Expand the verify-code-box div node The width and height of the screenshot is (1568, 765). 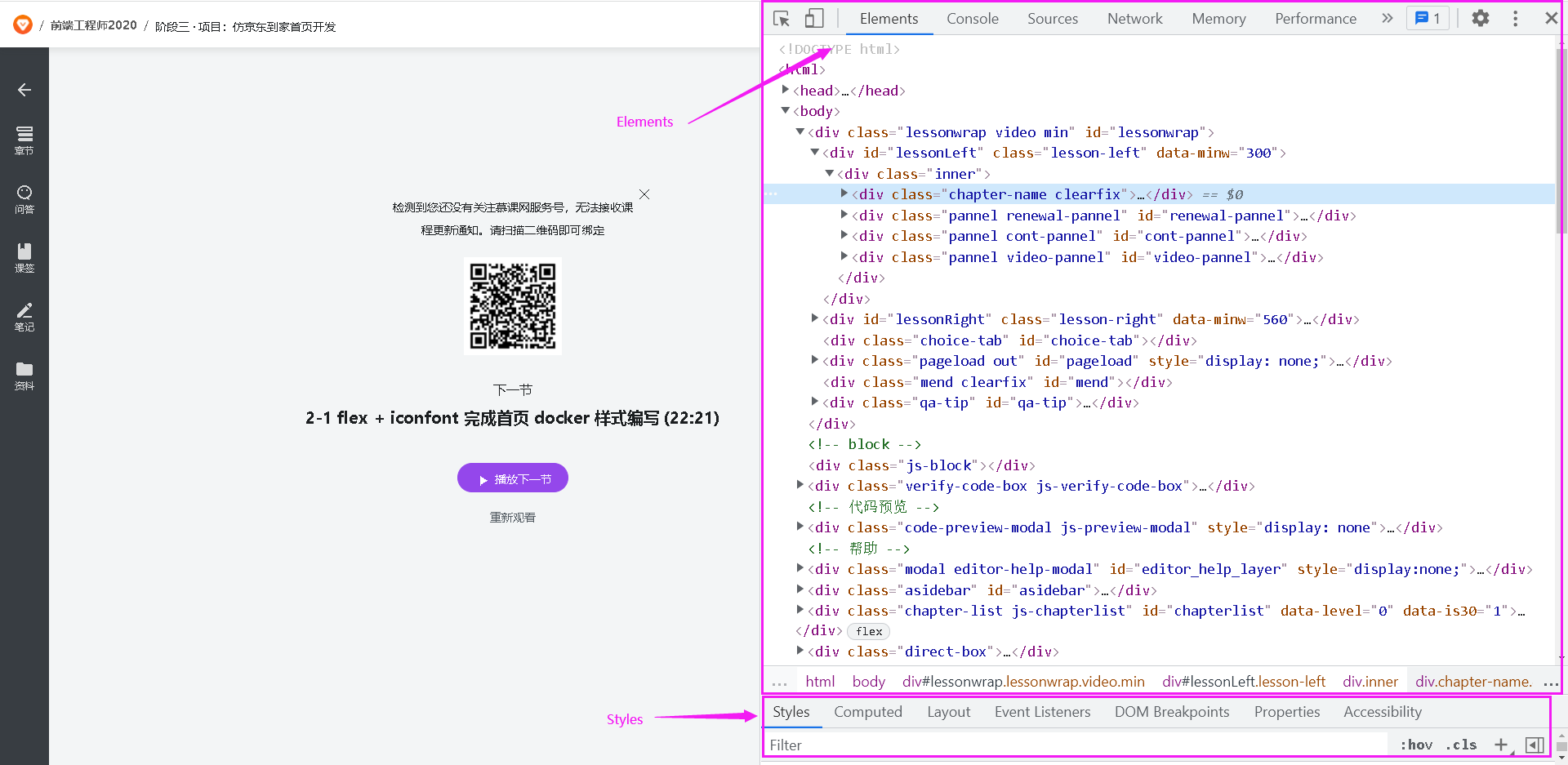800,485
